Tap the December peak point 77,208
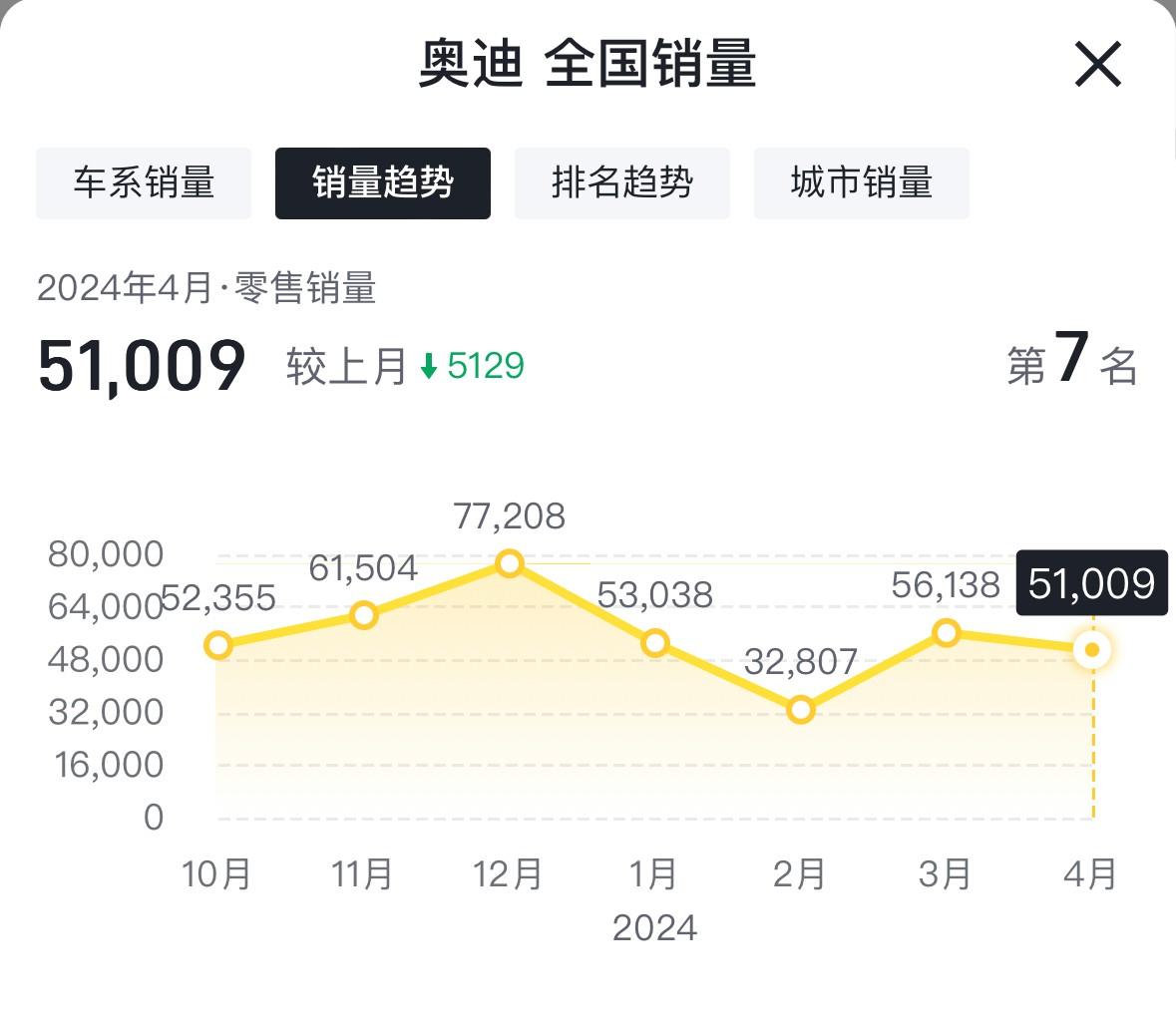Image resolution: width=1176 pixels, height=1021 pixels. [509, 564]
